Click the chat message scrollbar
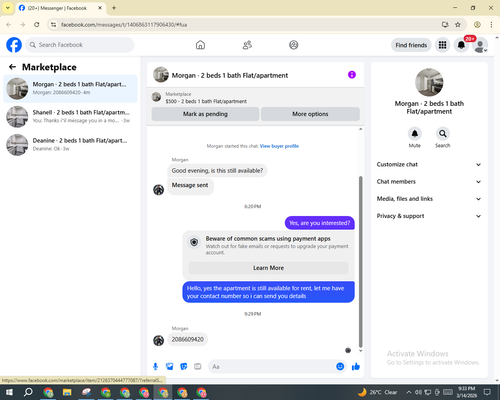 pyautogui.click(x=360, y=262)
